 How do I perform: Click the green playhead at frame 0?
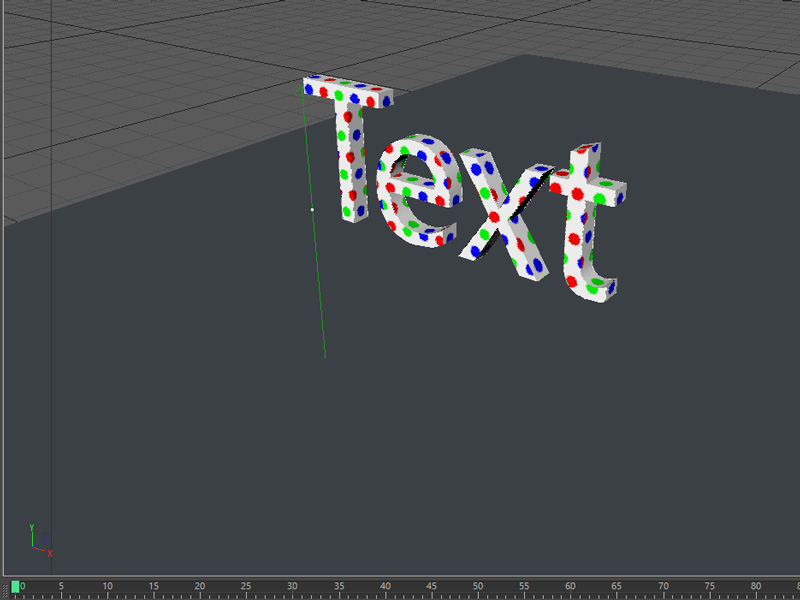click(15, 587)
